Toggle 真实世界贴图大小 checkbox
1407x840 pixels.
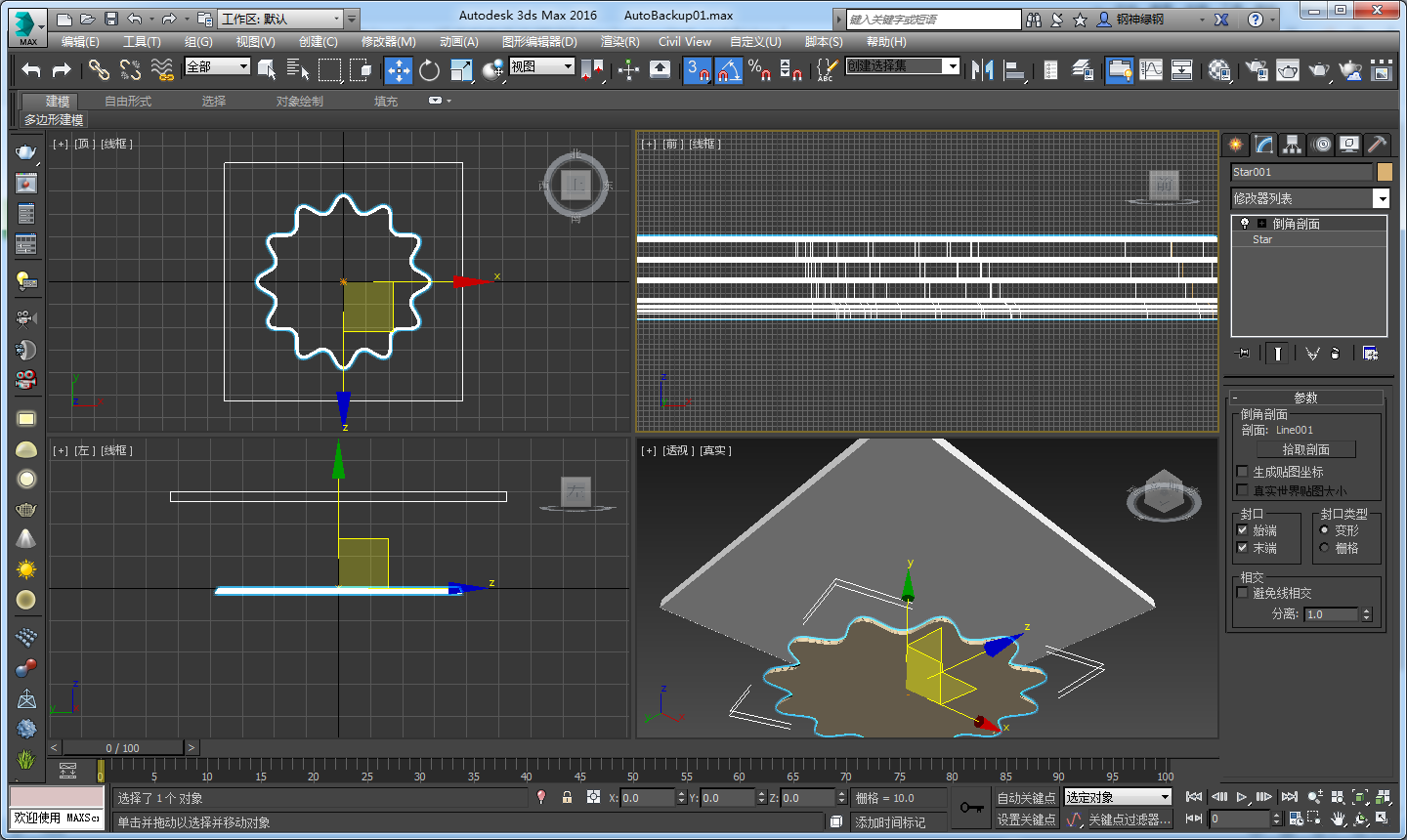pyautogui.click(x=1243, y=490)
